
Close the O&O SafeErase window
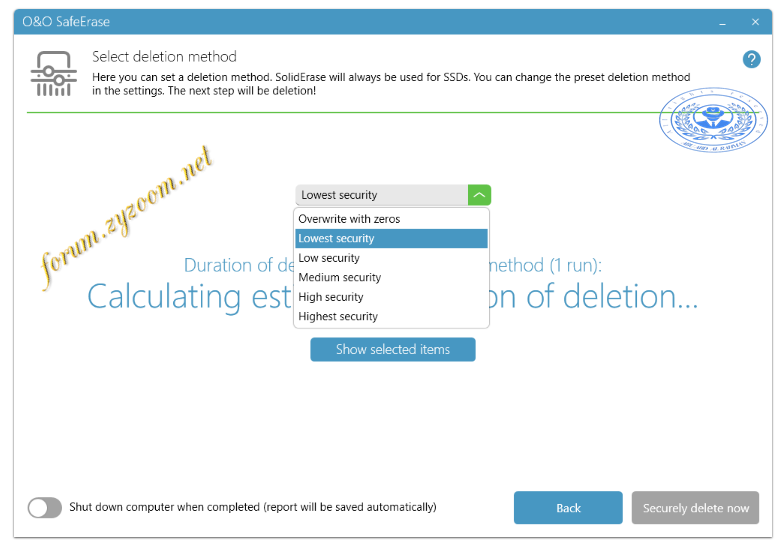pyautogui.click(x=755, y=22)
